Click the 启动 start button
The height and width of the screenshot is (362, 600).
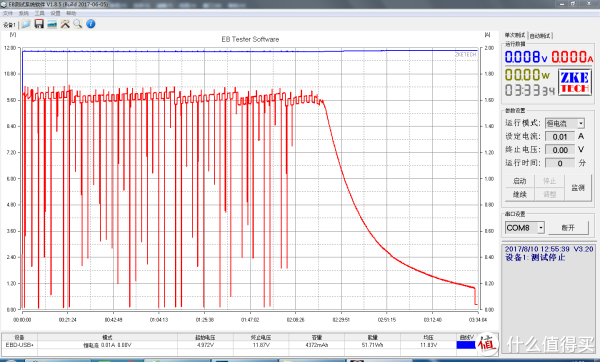(x=519, y=181)
